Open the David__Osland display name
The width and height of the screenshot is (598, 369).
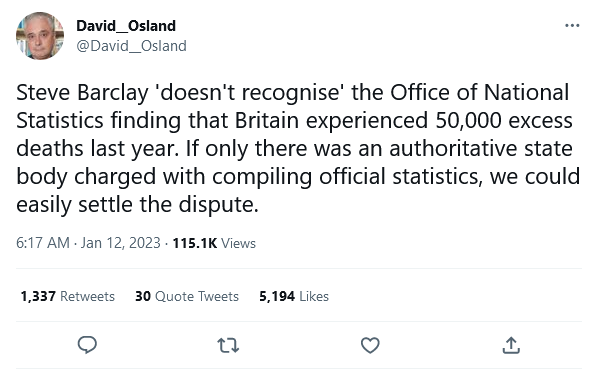pyautogui.click(x=126, y=26)
